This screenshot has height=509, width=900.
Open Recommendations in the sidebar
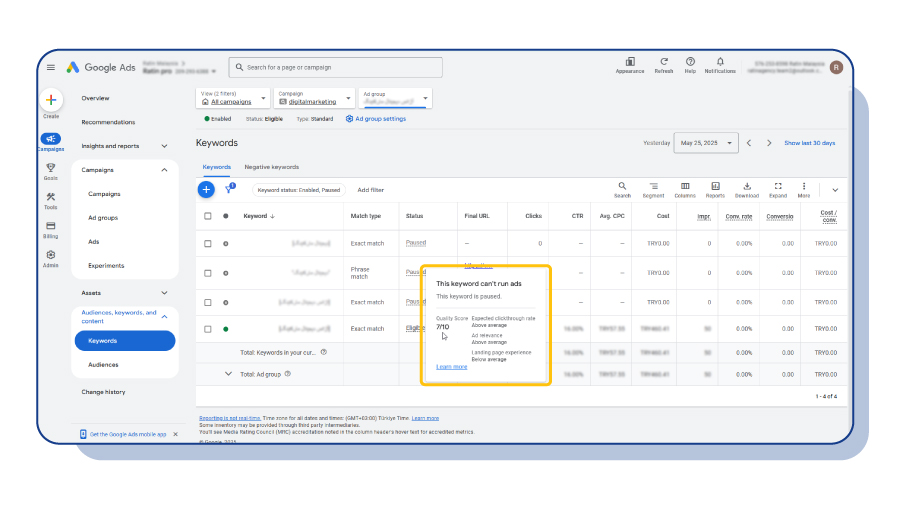click(x=108, y=122)
